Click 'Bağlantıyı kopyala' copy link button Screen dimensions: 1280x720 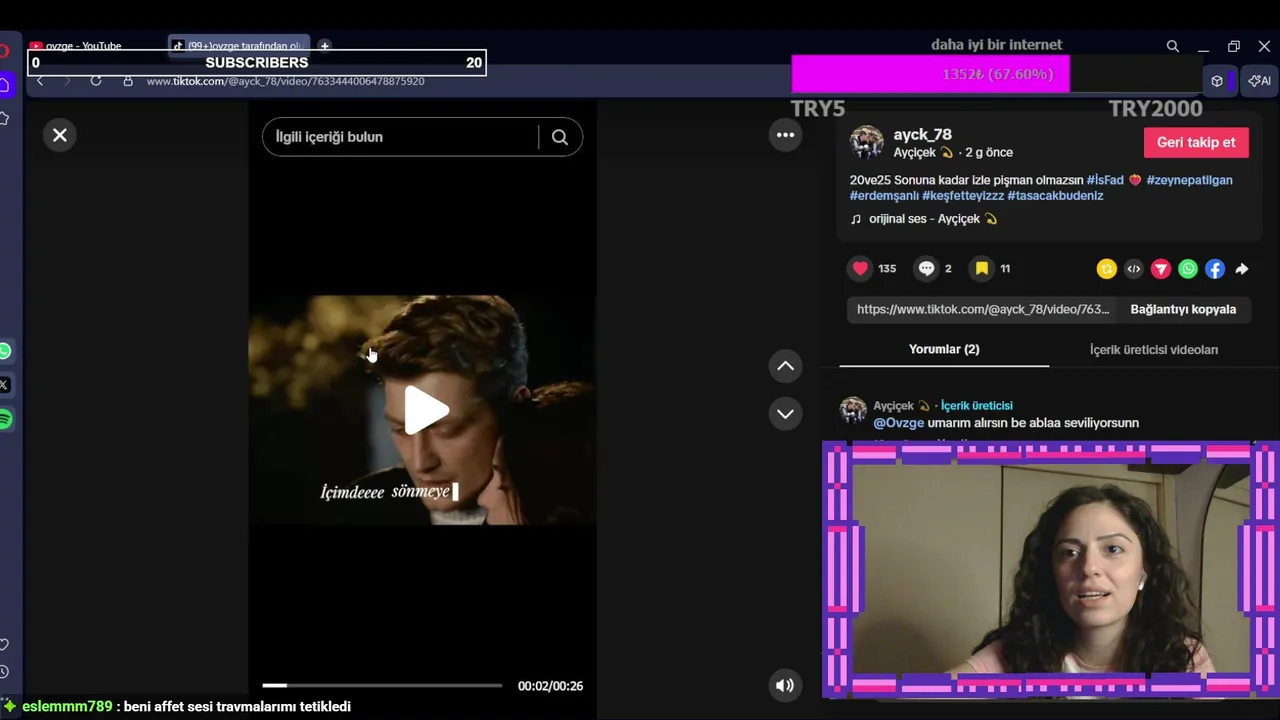point(1183,309)
